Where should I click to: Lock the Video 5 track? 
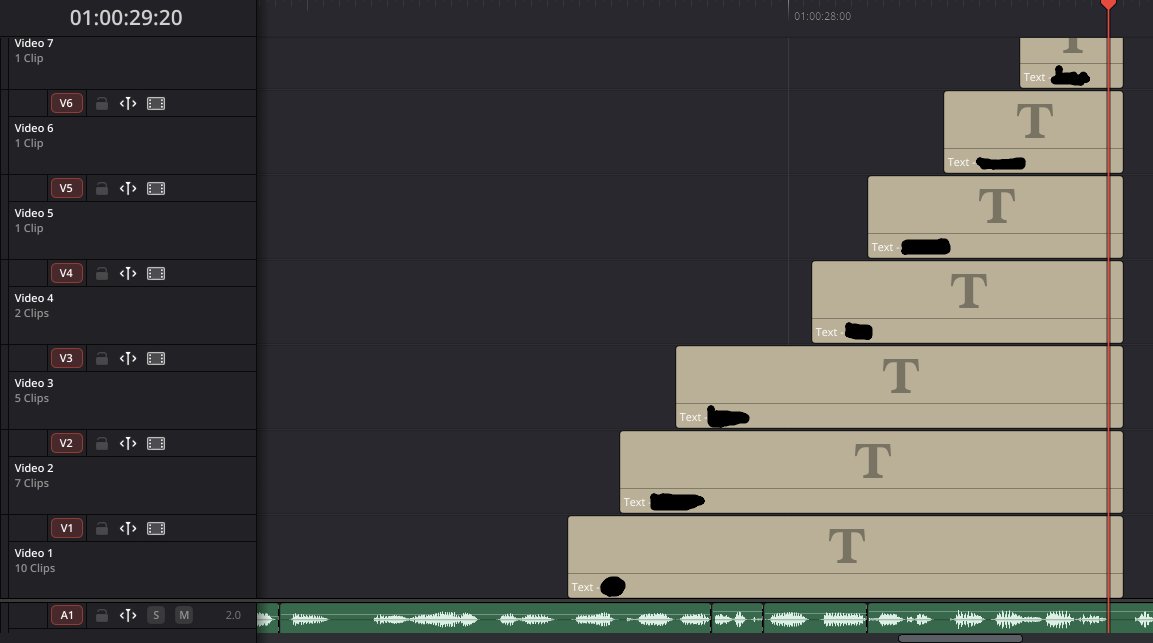[x=102, y=188]
